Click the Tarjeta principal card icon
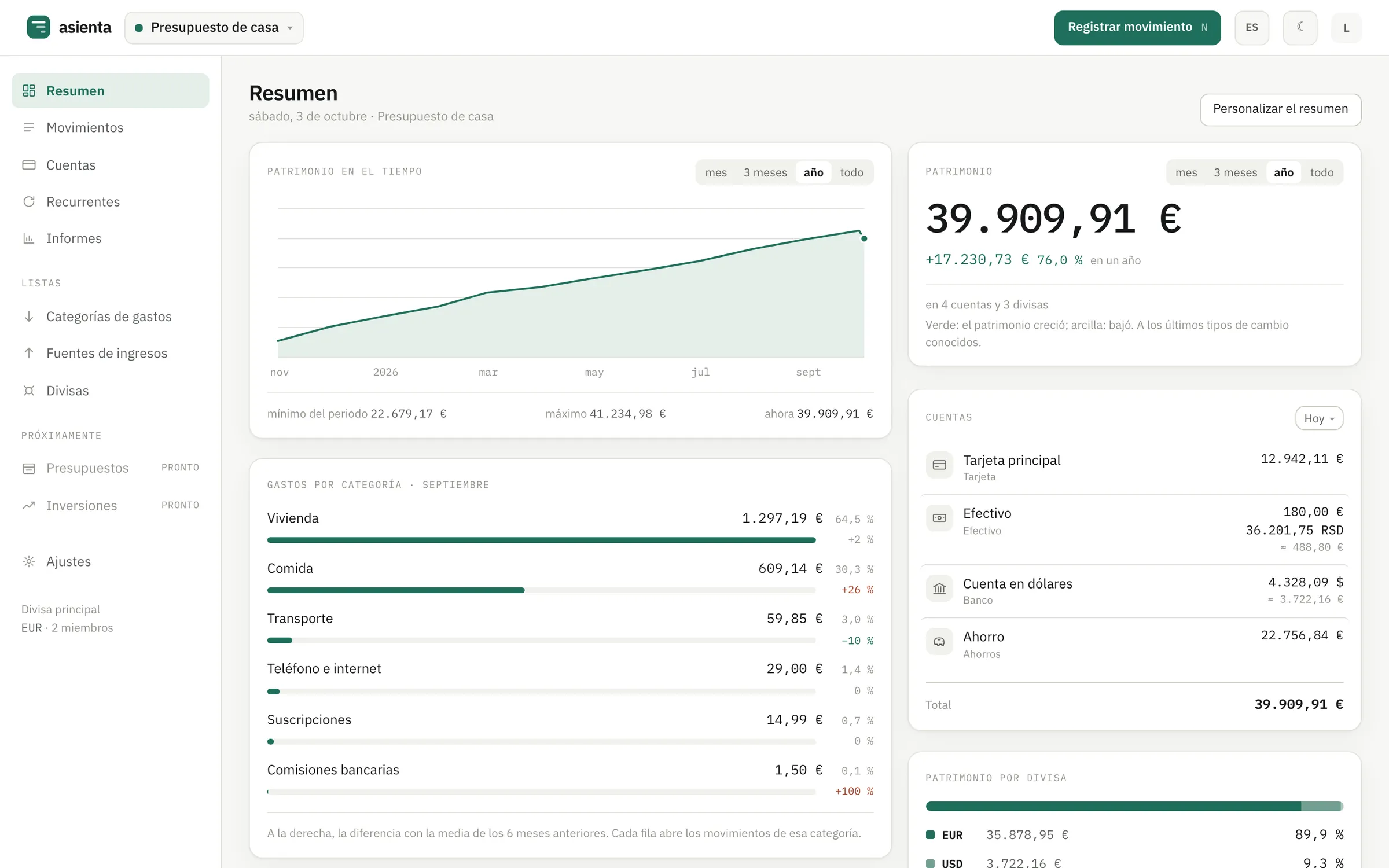Screen dimensions: 1389x868 point(939,465)
